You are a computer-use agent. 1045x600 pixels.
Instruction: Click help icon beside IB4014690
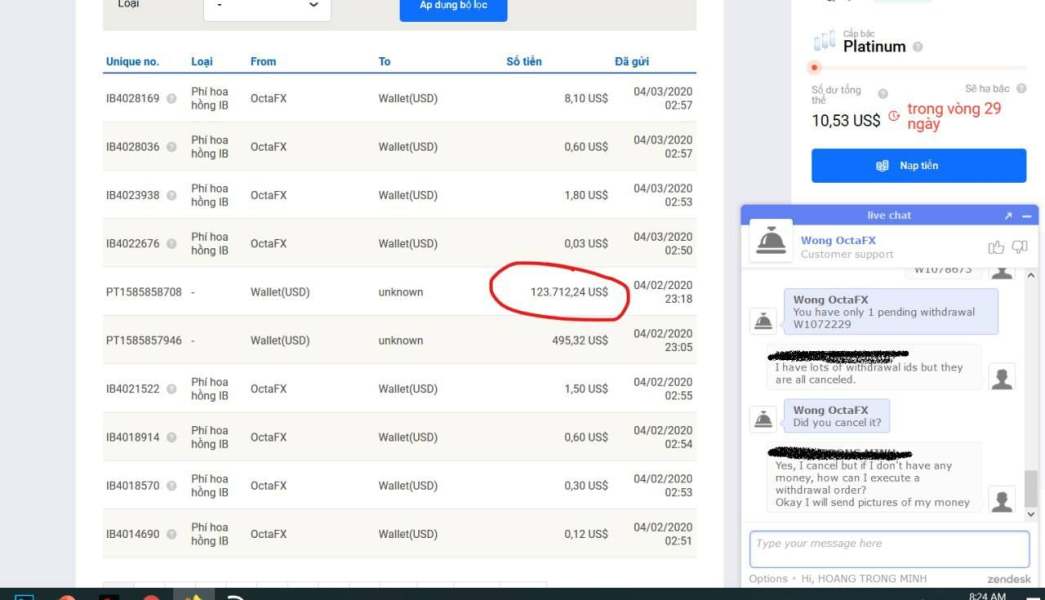pyautogui.click(x=171, y=534)
